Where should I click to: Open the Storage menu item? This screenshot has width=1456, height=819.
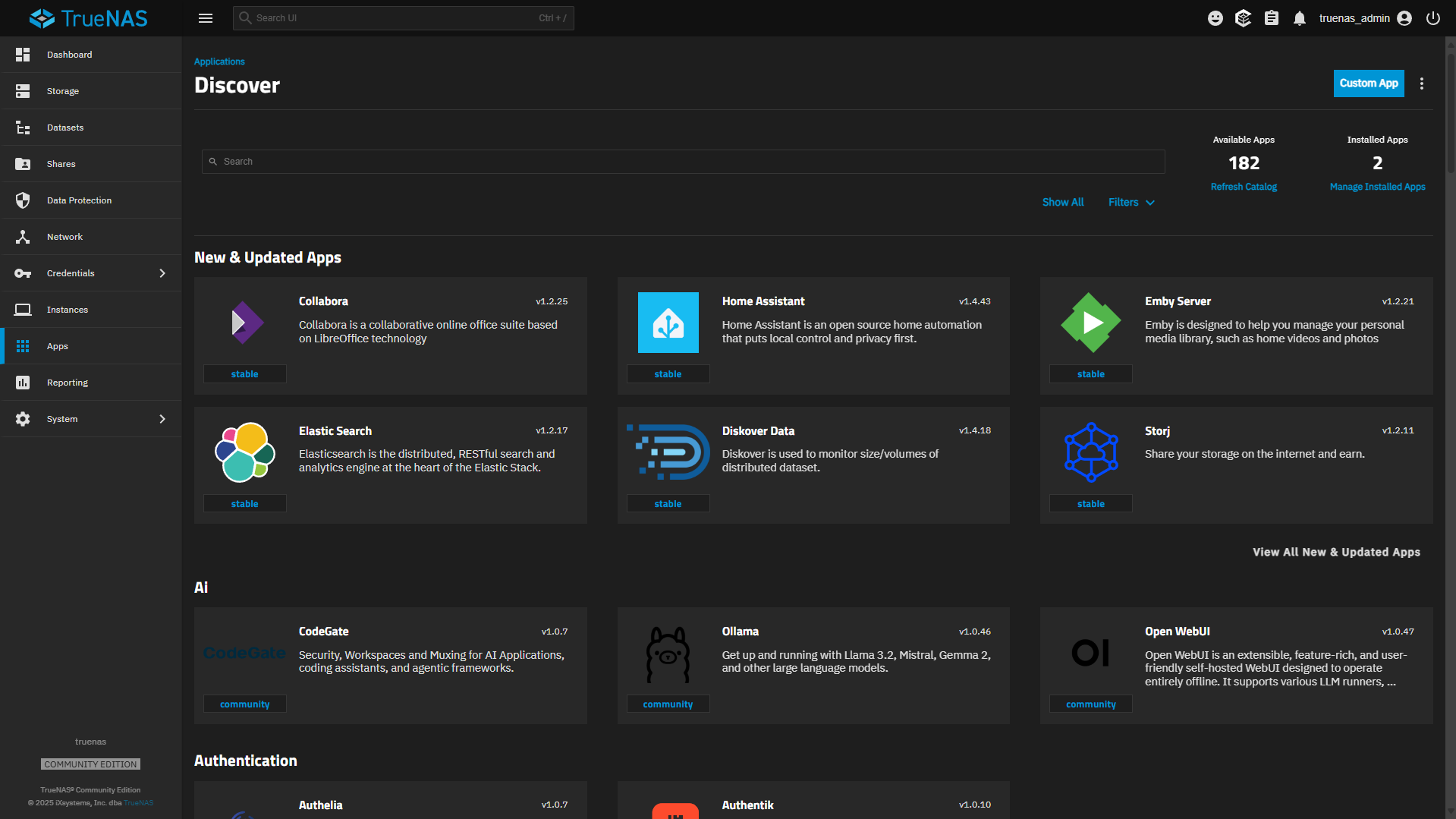click(91, 91)
